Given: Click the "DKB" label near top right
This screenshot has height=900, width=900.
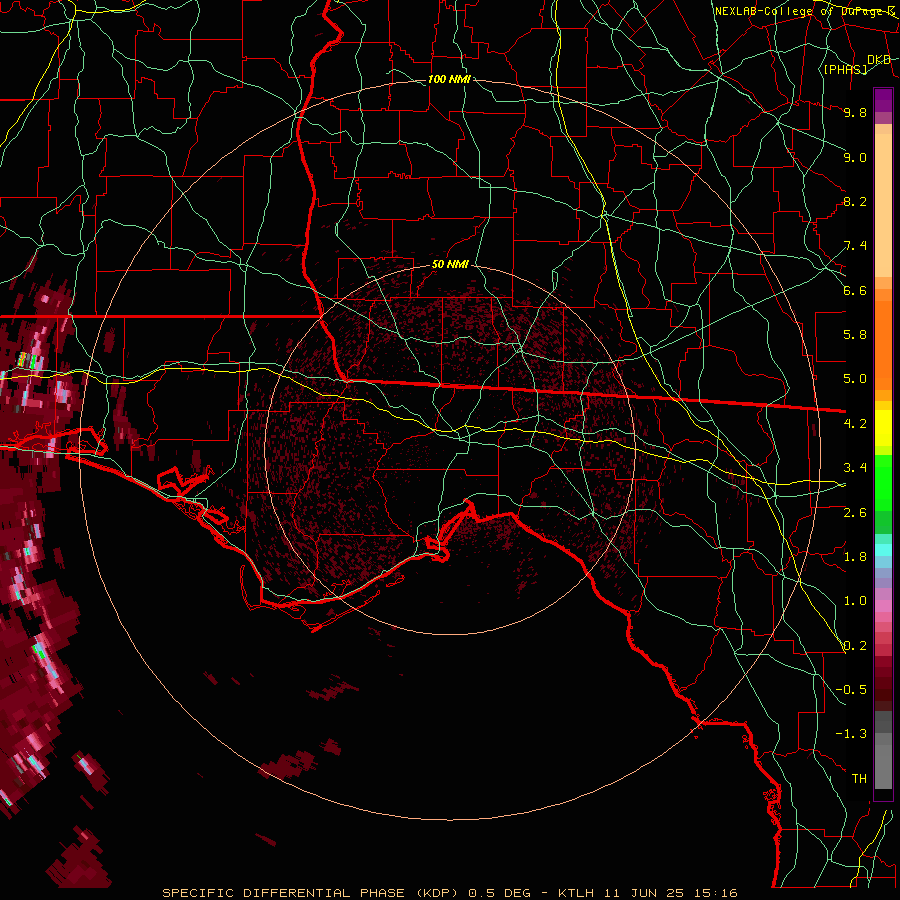Looking at the screenshot, I should [879, 60].
